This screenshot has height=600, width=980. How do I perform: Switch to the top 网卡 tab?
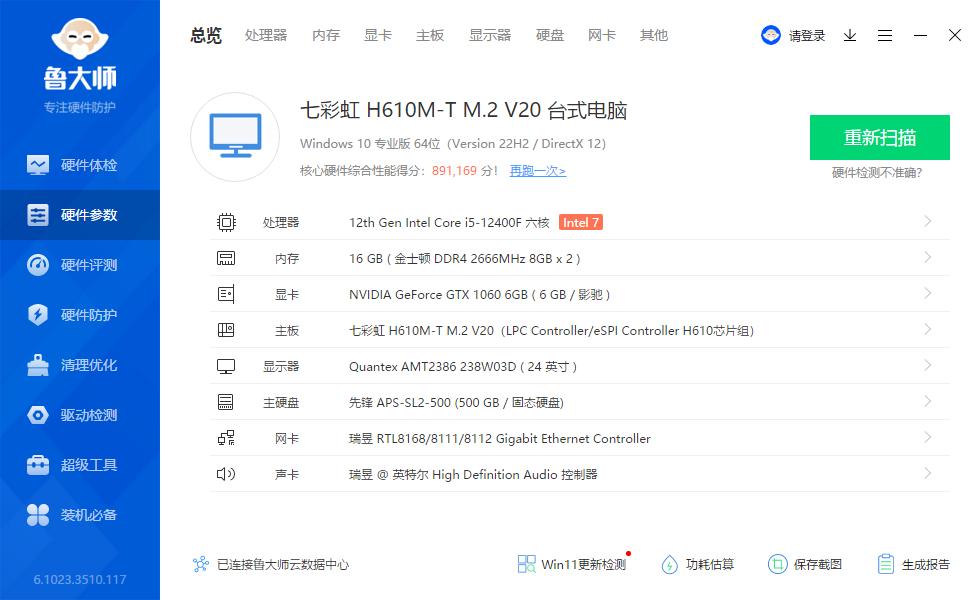pos(602,36)
